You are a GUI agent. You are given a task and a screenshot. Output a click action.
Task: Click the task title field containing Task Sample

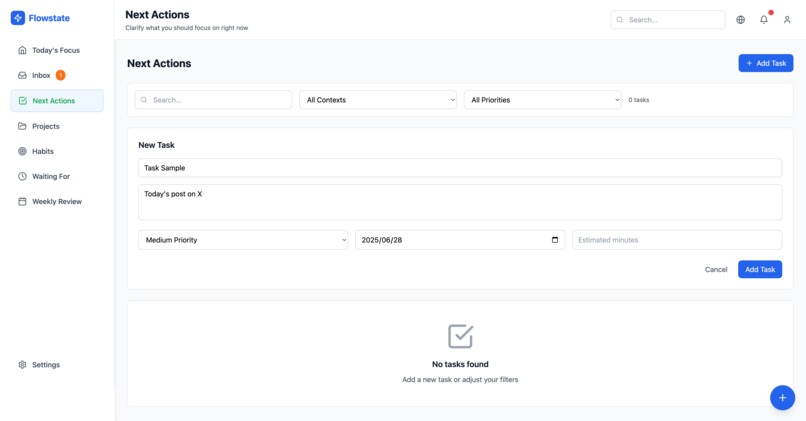pos(460,168)
